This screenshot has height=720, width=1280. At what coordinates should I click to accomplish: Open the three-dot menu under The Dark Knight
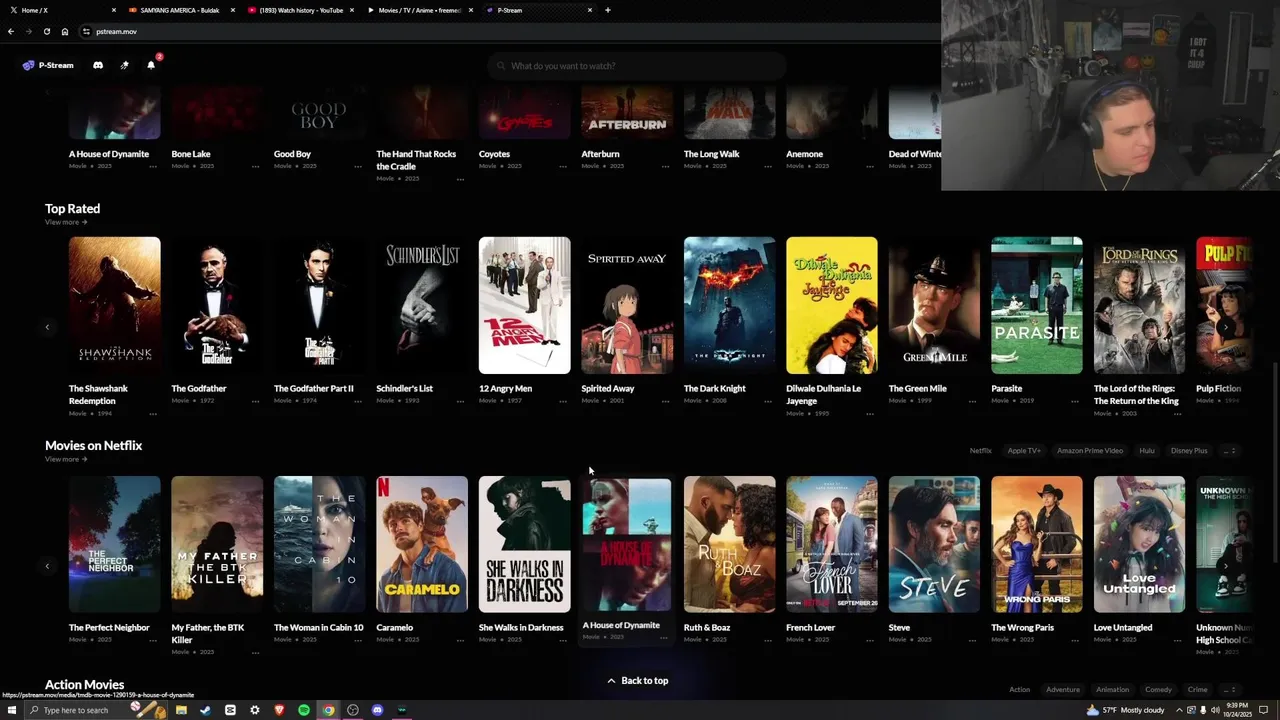click(x=767, y=401)
